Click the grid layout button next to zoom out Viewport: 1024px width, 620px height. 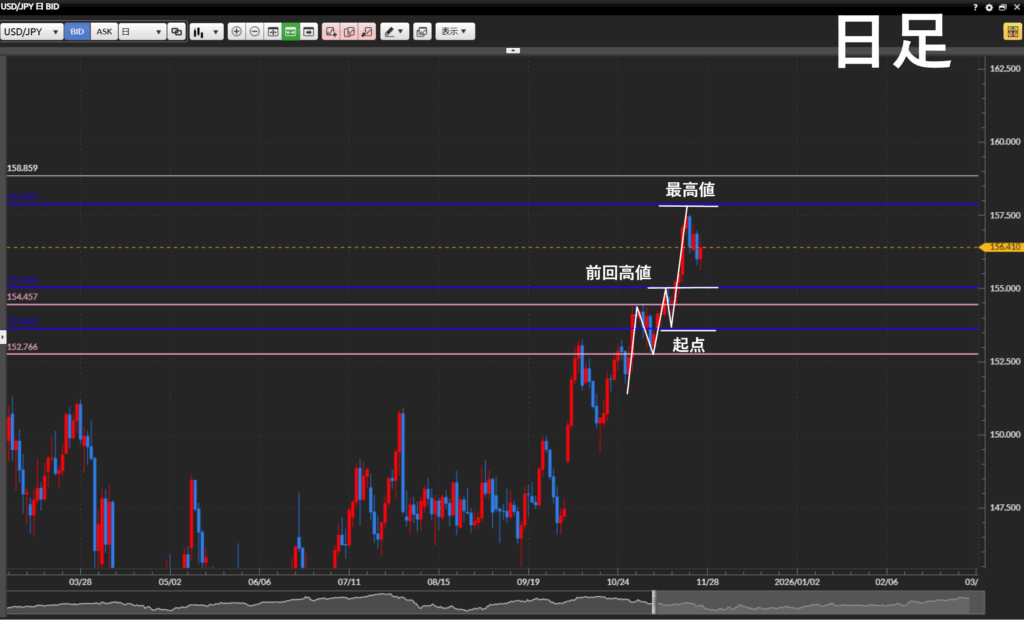tap(273, 31)
